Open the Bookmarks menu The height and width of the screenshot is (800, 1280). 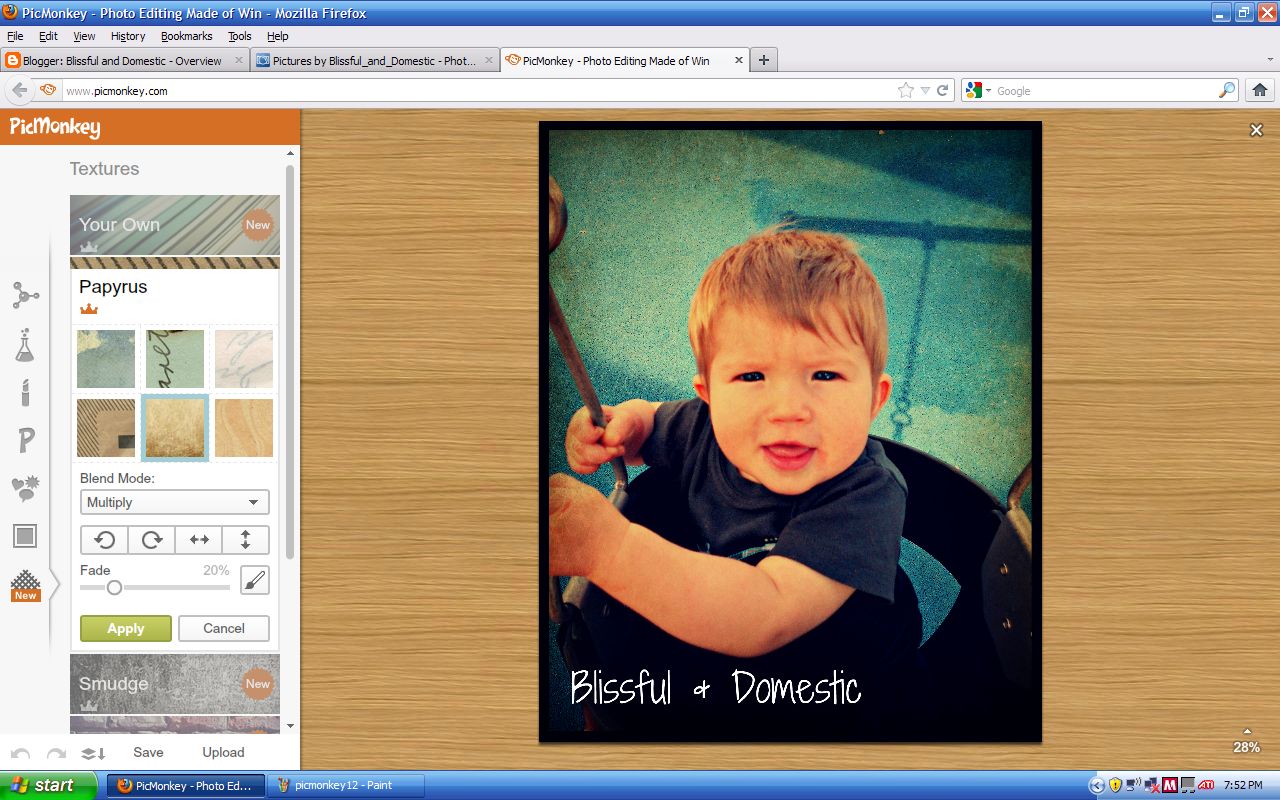186,36
